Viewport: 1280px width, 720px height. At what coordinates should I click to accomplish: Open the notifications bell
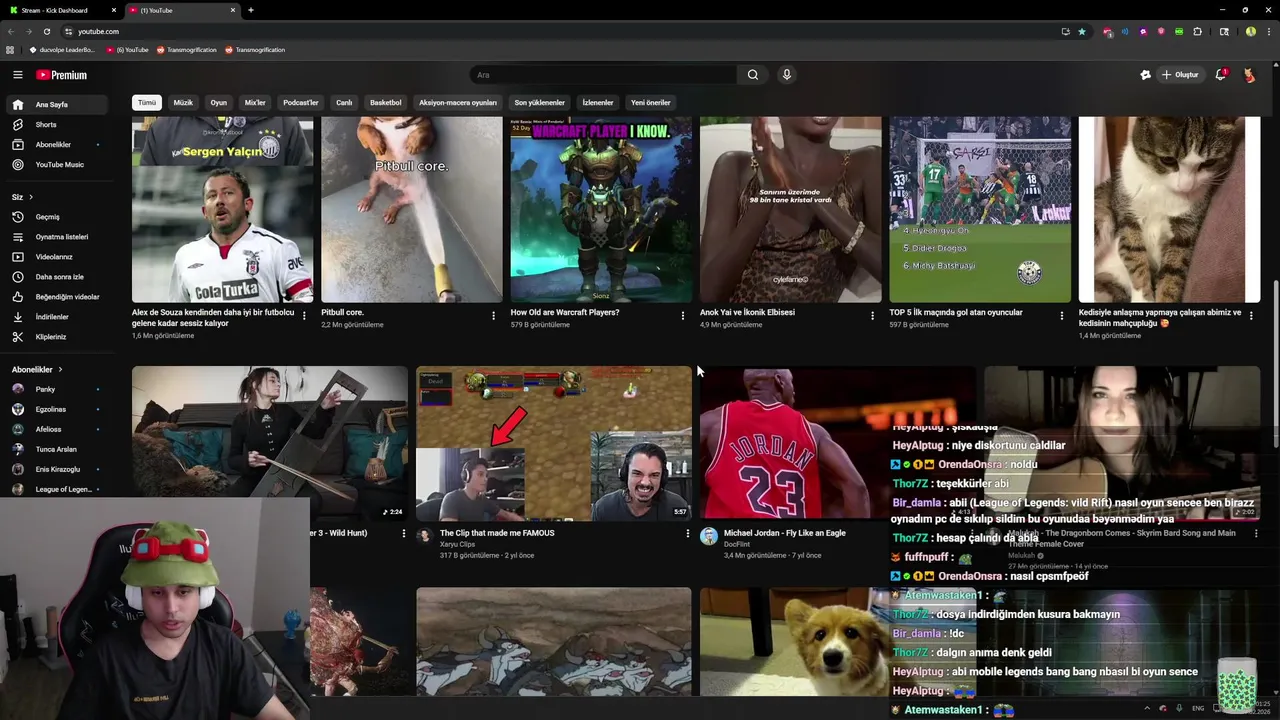tap(1220, 75)
